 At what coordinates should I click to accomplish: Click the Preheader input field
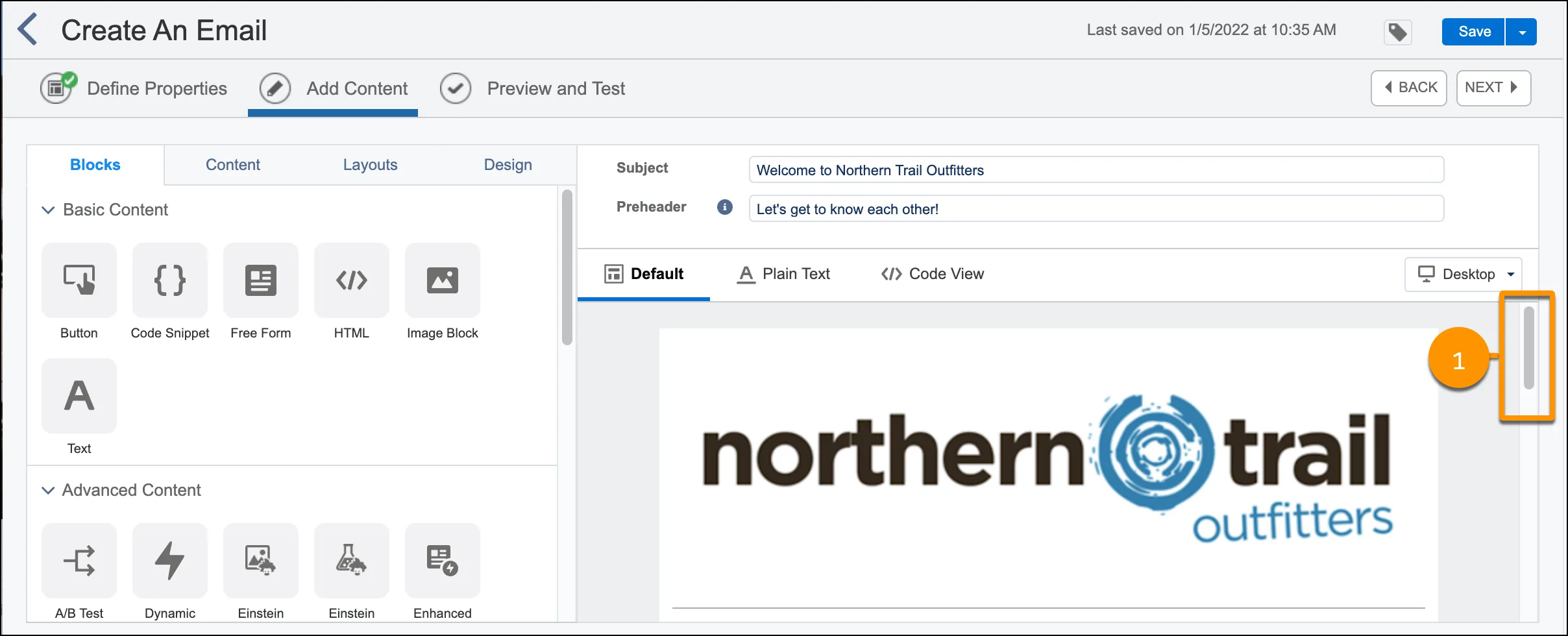pos(1096,209)
